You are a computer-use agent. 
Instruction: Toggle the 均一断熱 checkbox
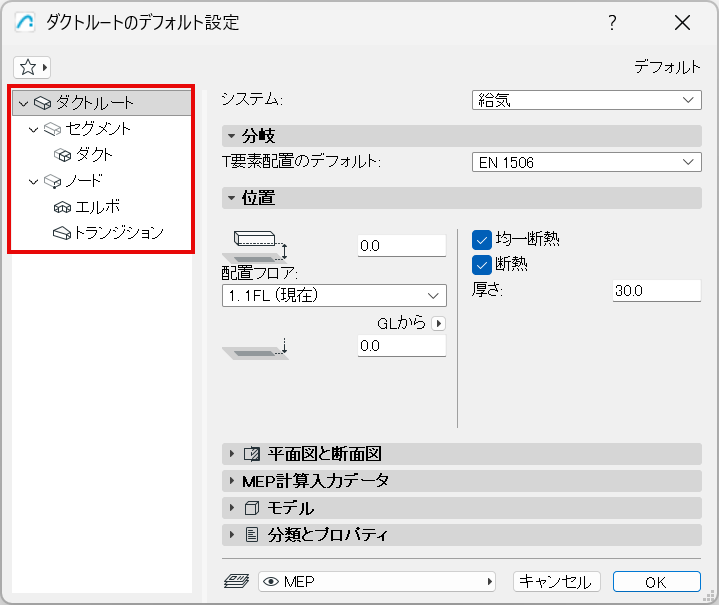482,240
